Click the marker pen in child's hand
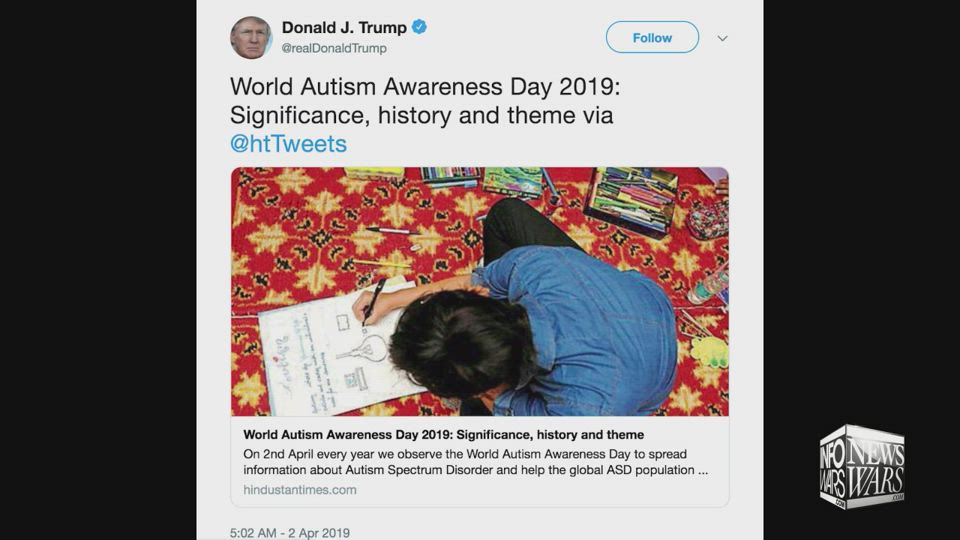Viewport: 960px width, 540px height. click(373, 300)
